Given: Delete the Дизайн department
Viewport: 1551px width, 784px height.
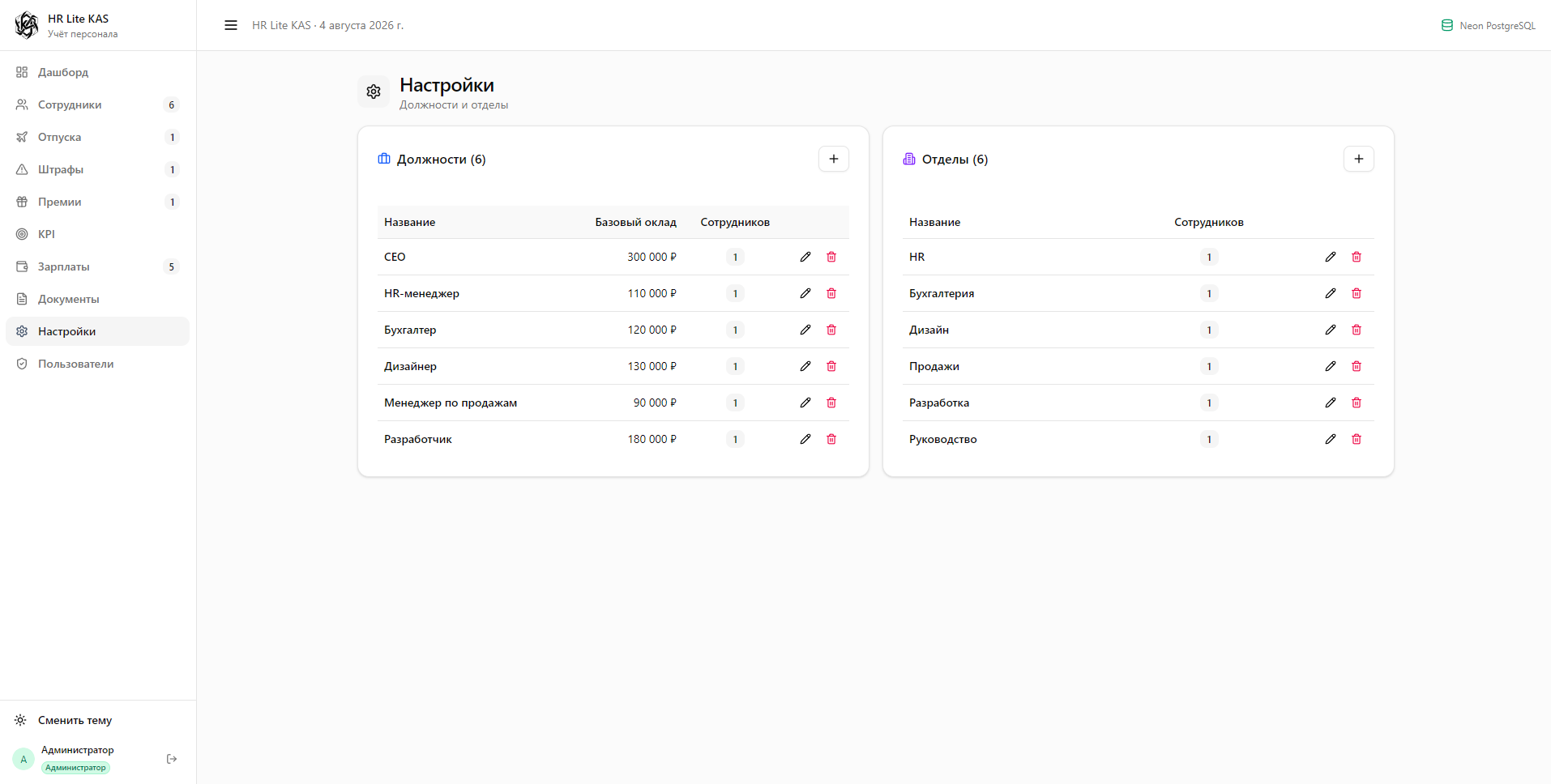Looking at the screenshot, I should (x=1357, y=330).
